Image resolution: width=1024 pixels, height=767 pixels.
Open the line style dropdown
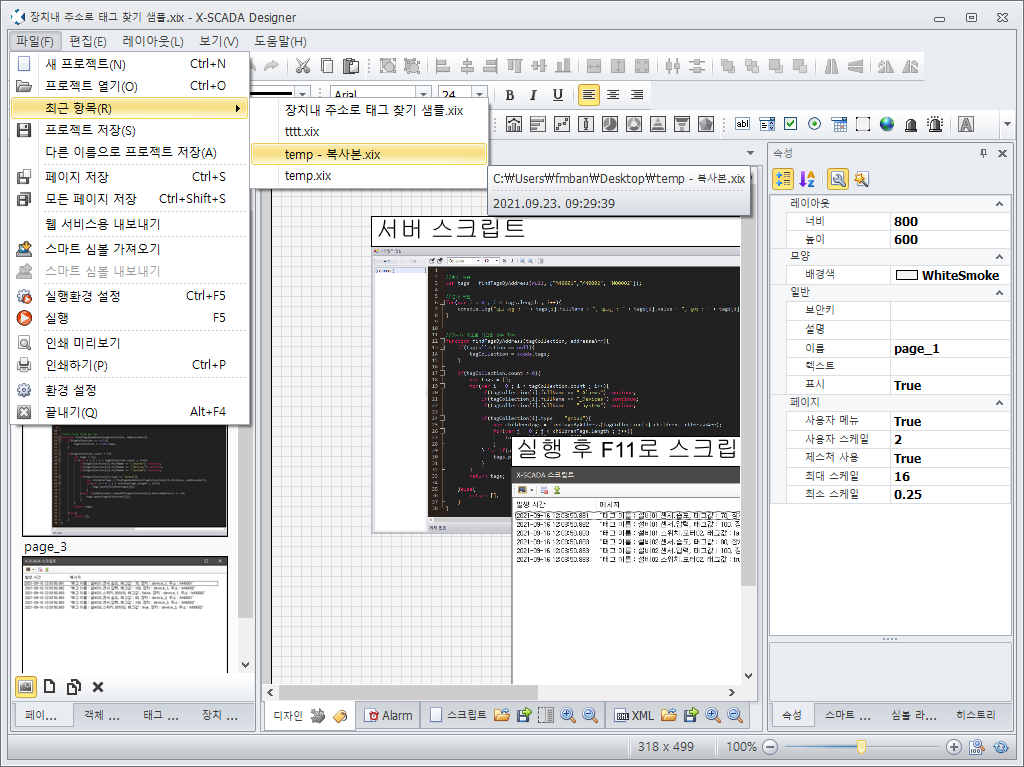click(302, 94)
